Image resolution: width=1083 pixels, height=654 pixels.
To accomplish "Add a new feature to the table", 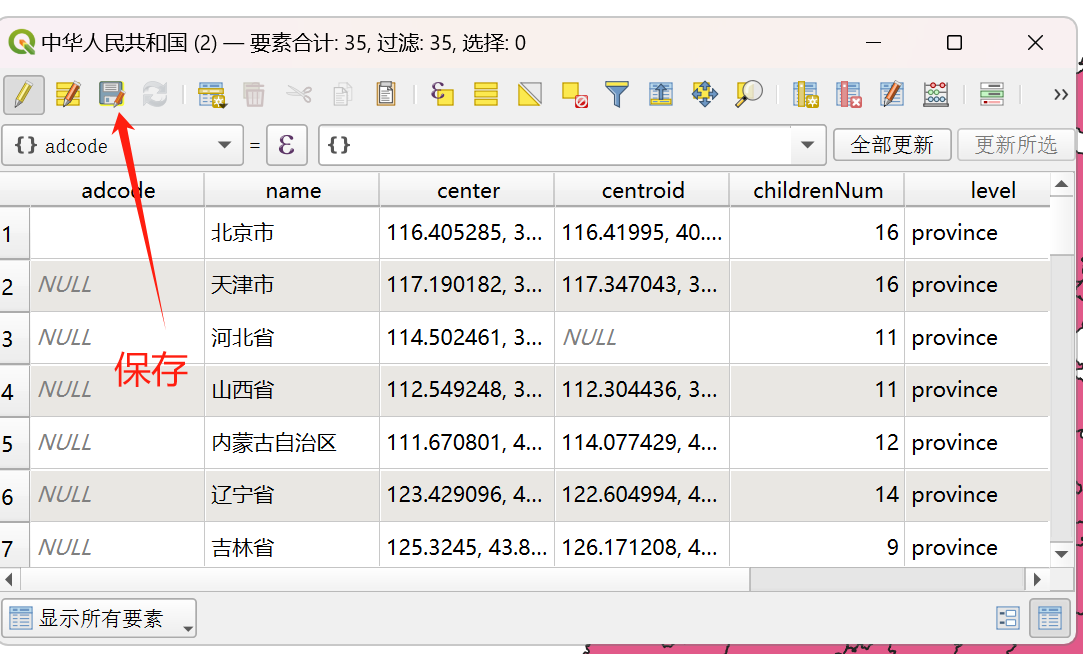I will point(211,94).
